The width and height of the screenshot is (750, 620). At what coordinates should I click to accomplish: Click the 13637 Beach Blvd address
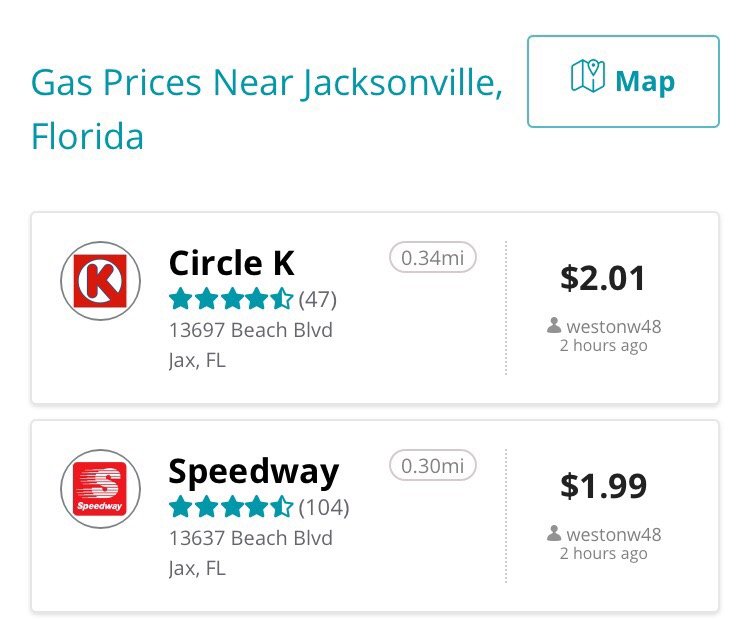pyautogui.click(x=251, y=538)
